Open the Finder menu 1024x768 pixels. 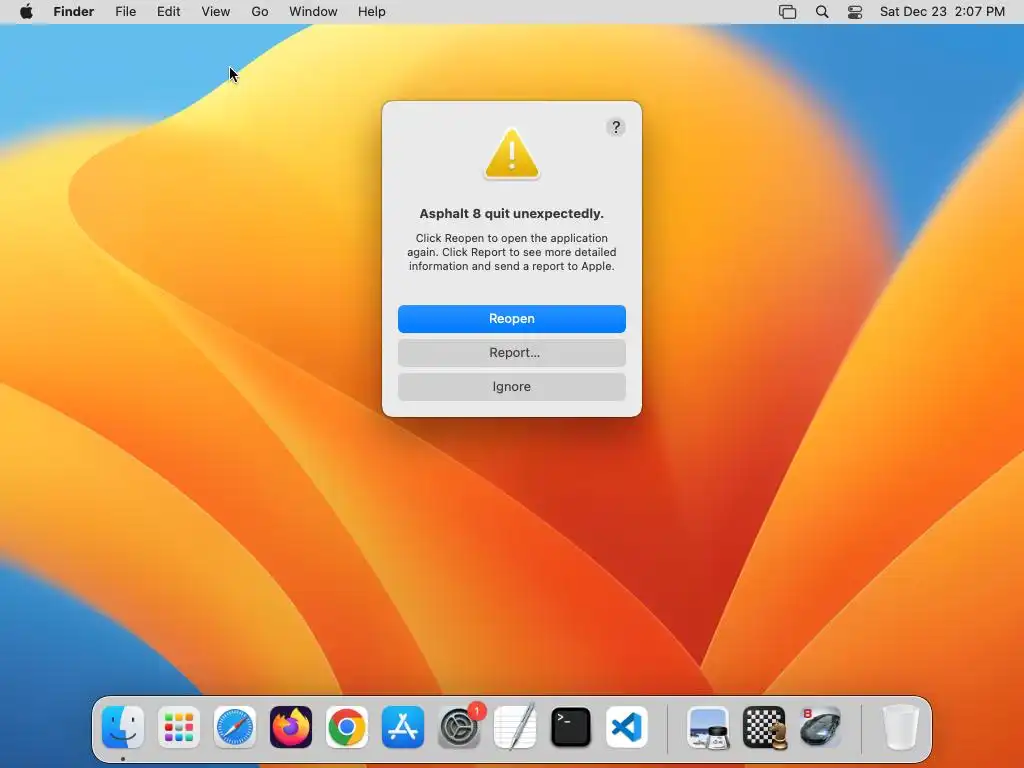click(74, 12)
